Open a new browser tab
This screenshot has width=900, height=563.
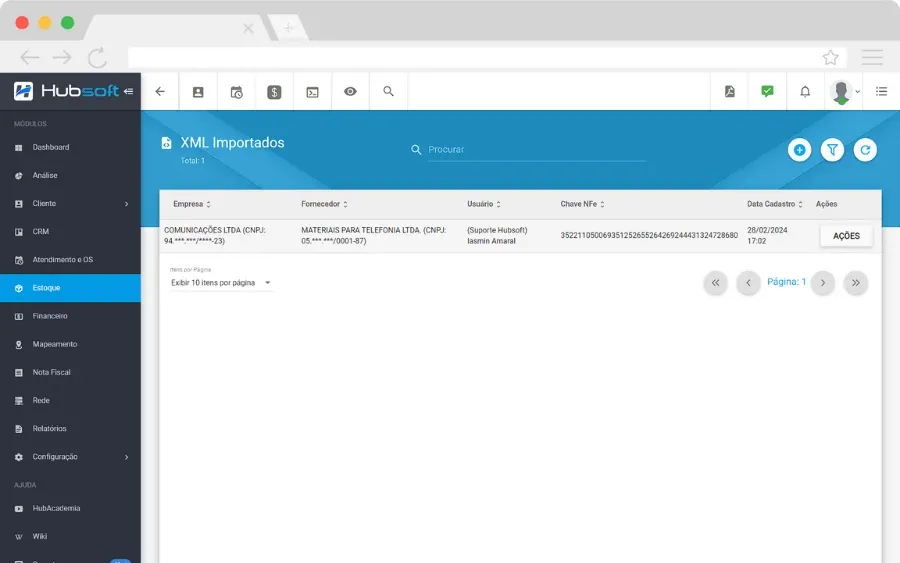[x=288, y=28]
